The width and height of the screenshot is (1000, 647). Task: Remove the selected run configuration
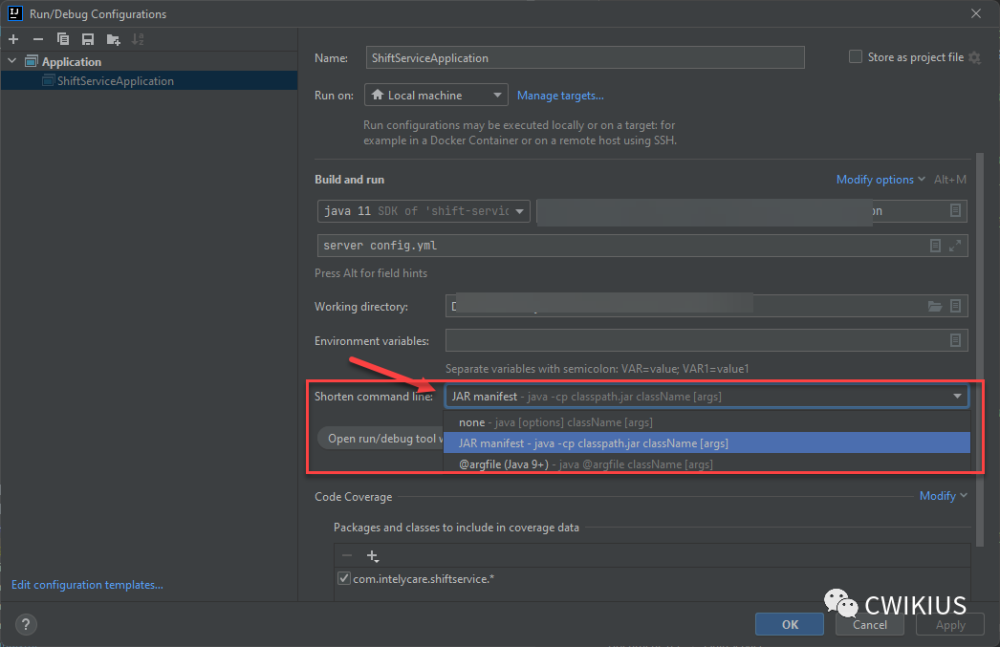pos(36,39)
